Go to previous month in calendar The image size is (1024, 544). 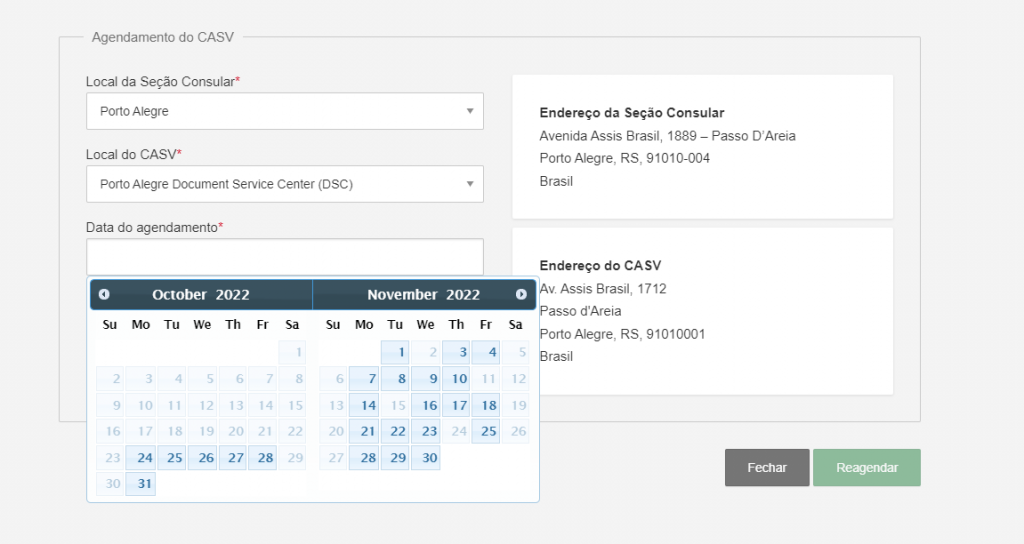(x=104, y=294)
